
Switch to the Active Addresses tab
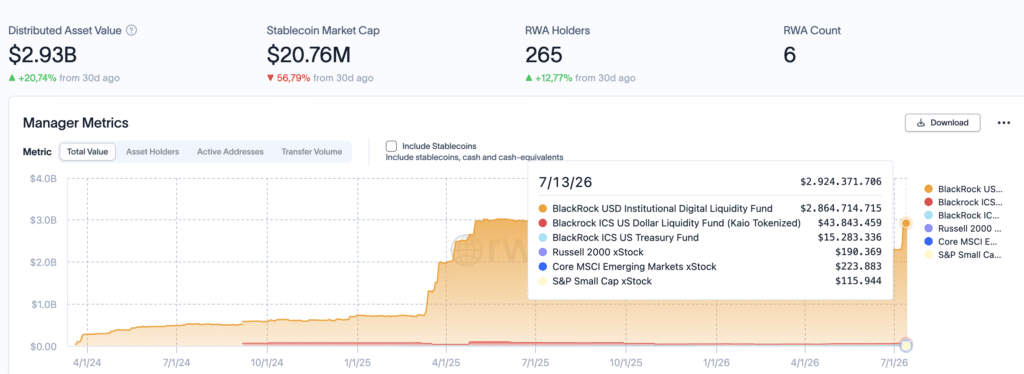(x=230, y=151)
